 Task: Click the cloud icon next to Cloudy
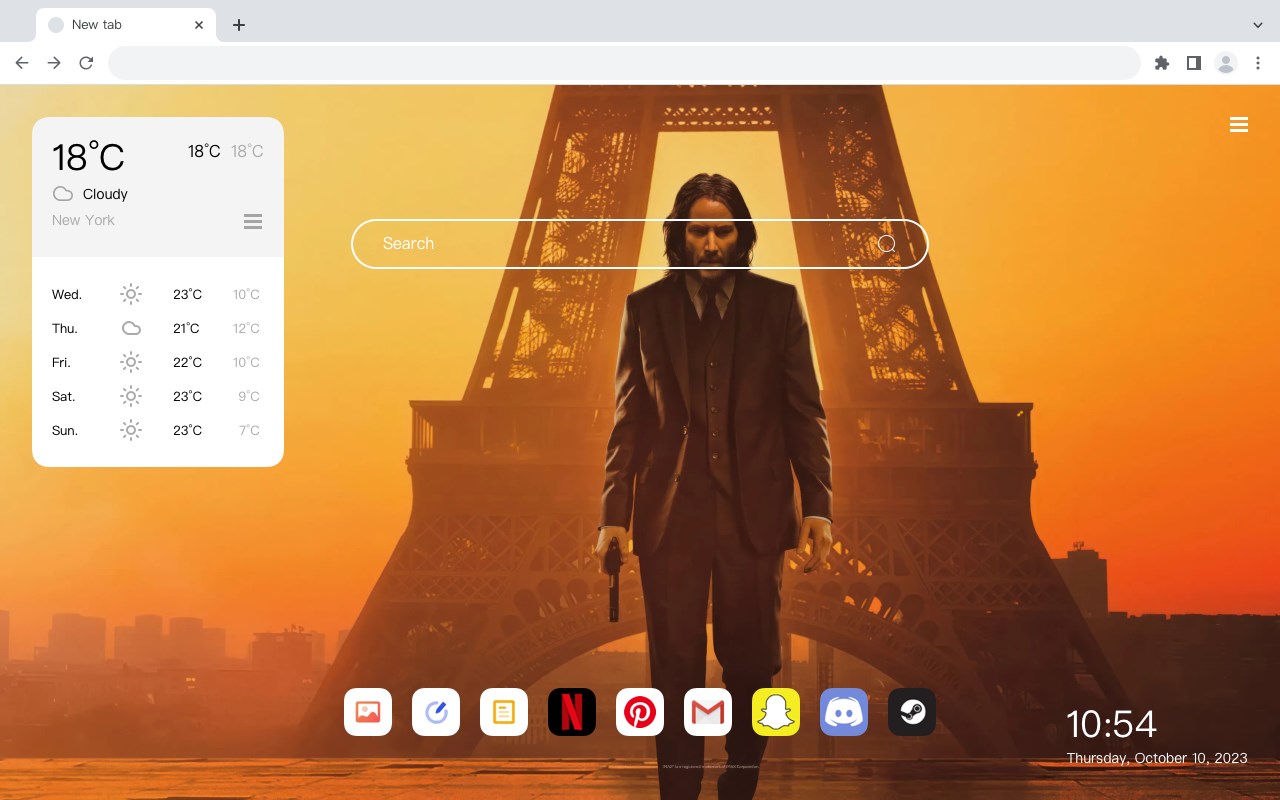63,194
